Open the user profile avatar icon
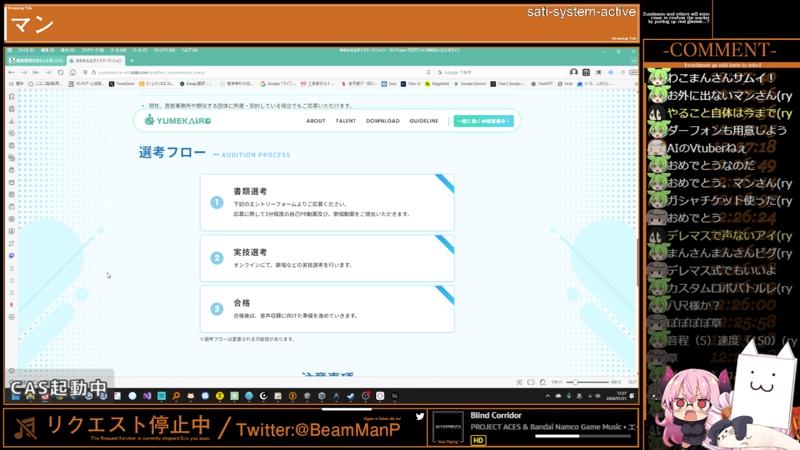The height and width of the screenshot is (450, 800). 574,72
